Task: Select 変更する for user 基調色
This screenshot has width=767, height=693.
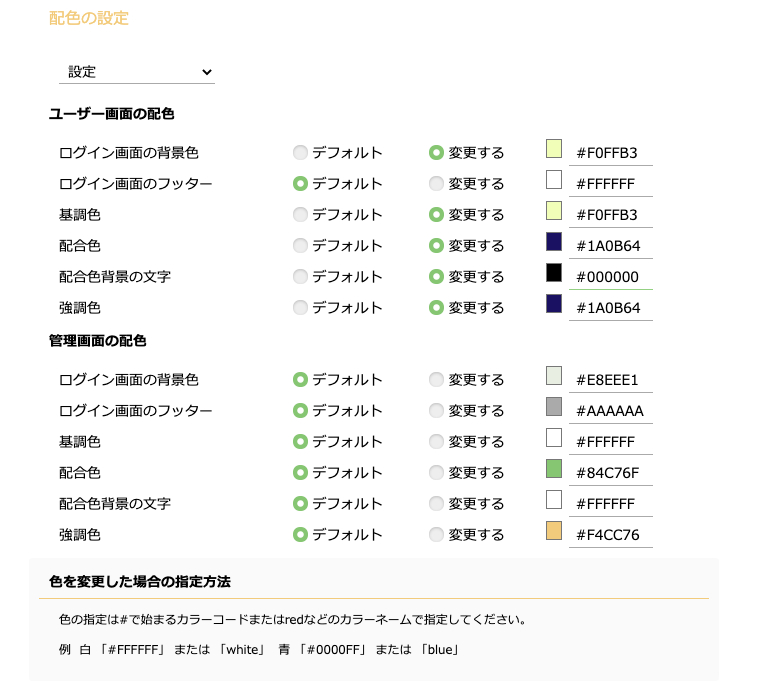Action: tap(436, 214)
